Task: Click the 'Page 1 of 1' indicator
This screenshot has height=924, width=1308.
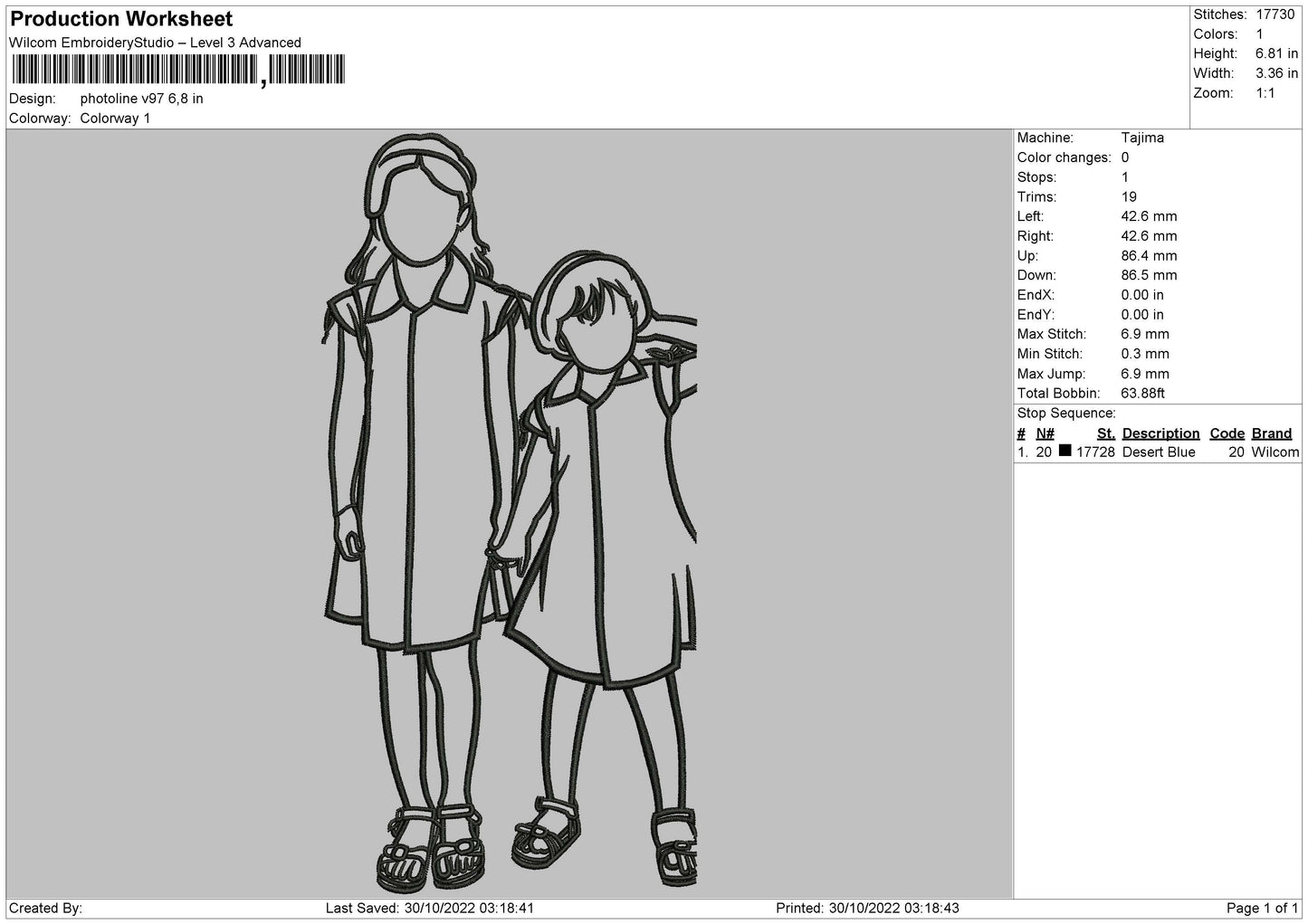Action: [x=1262, y=908]
